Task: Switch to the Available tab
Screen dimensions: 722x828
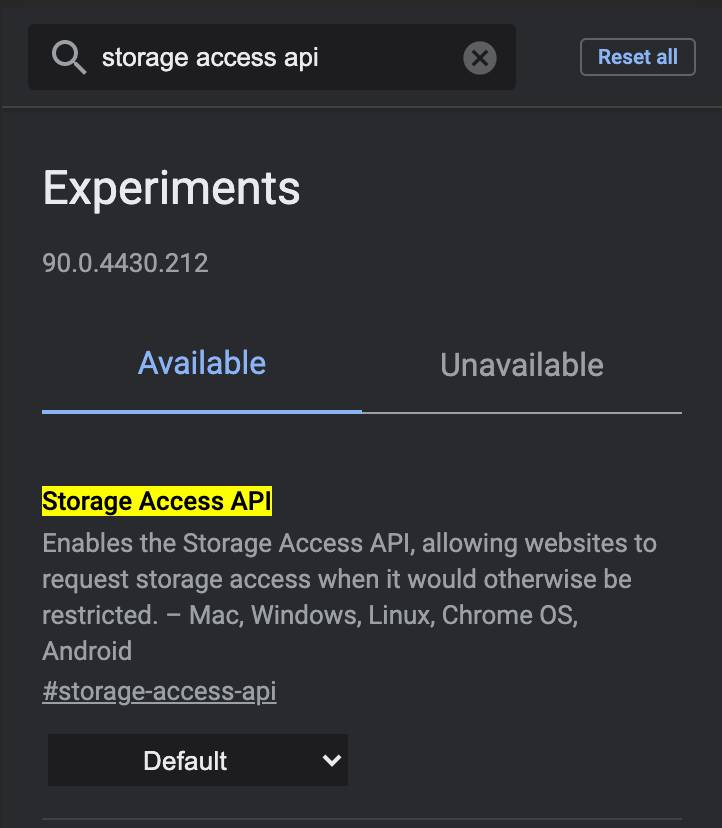Action: (202, 363)
